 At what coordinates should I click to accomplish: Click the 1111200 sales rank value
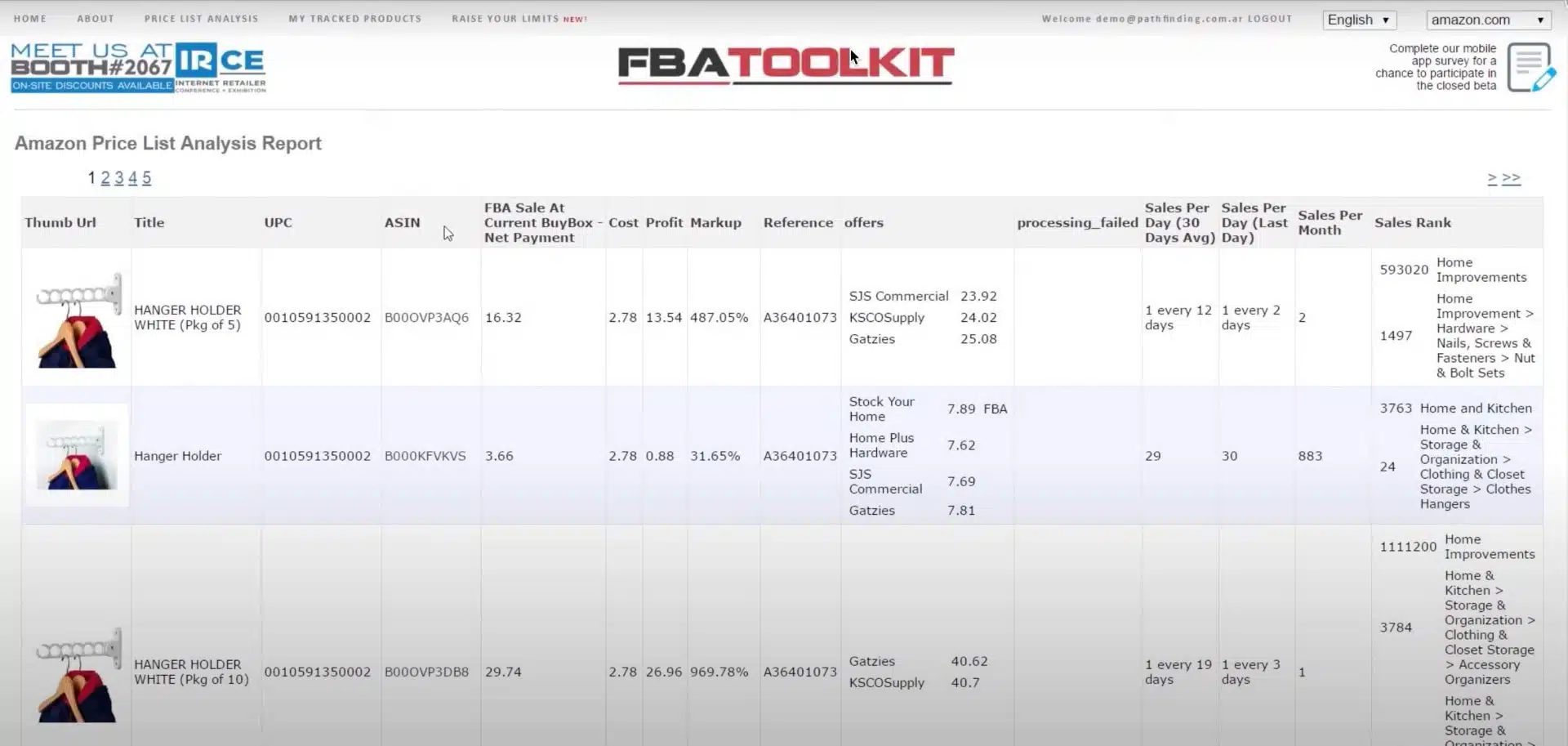click(1408, 547)
